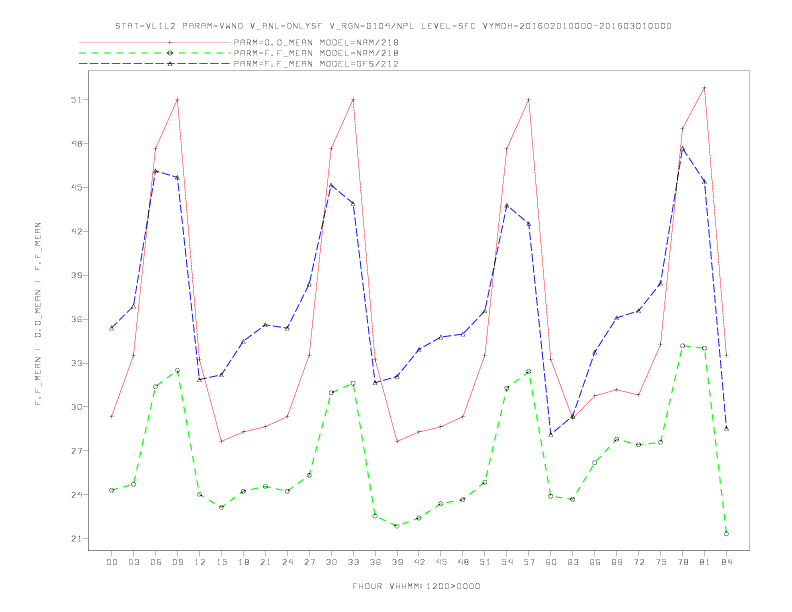The width and height of the screenshot is (792, 612).
Task: Click x-axis tick label 39
Action: point(397,562)
